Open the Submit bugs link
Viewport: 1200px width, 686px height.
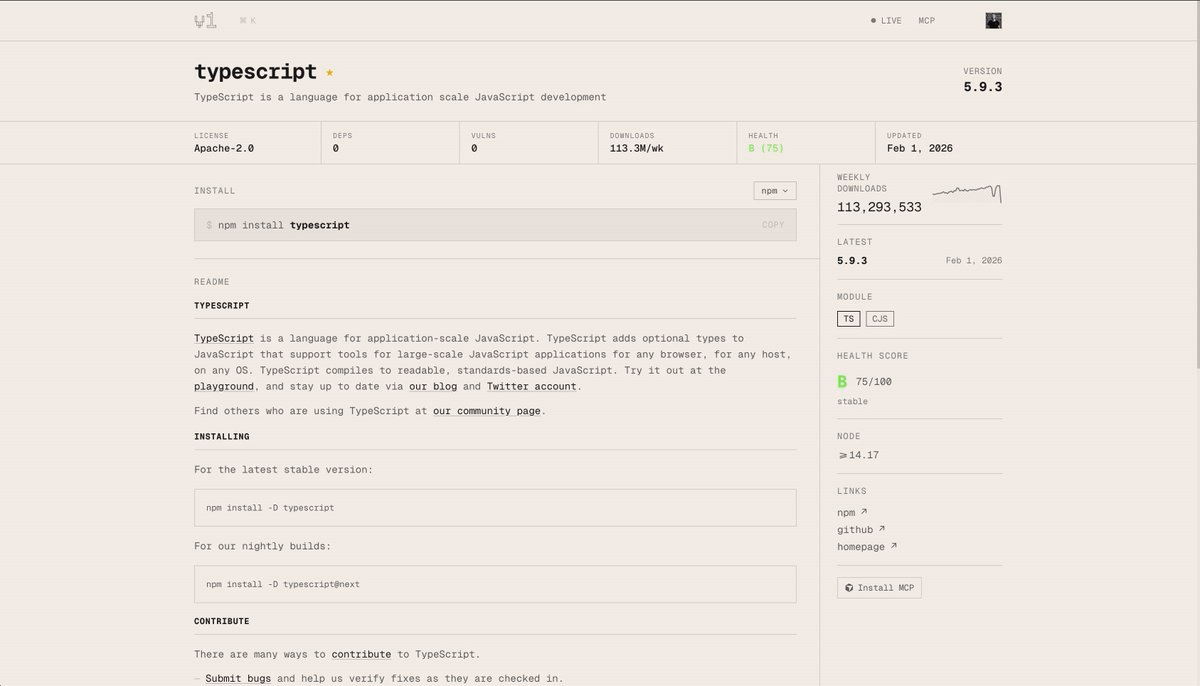(238, 678)
